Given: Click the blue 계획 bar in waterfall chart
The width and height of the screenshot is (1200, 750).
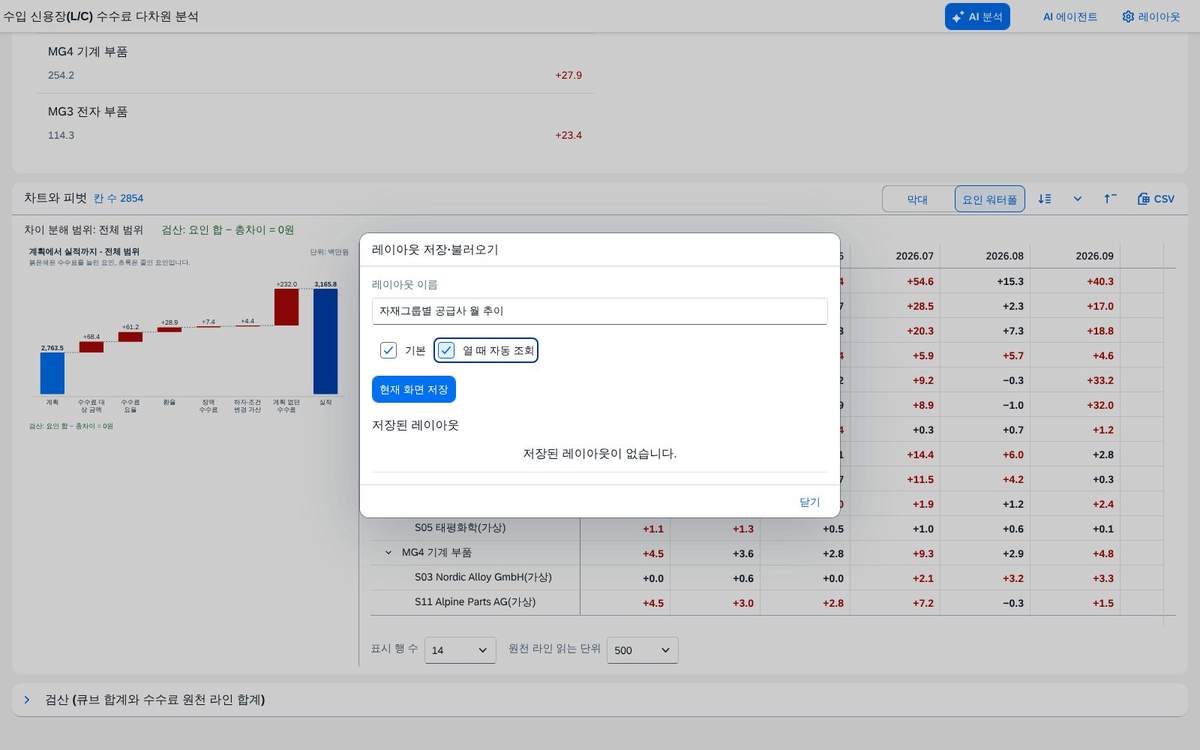Looking at the screenshot, I should 52,373.
